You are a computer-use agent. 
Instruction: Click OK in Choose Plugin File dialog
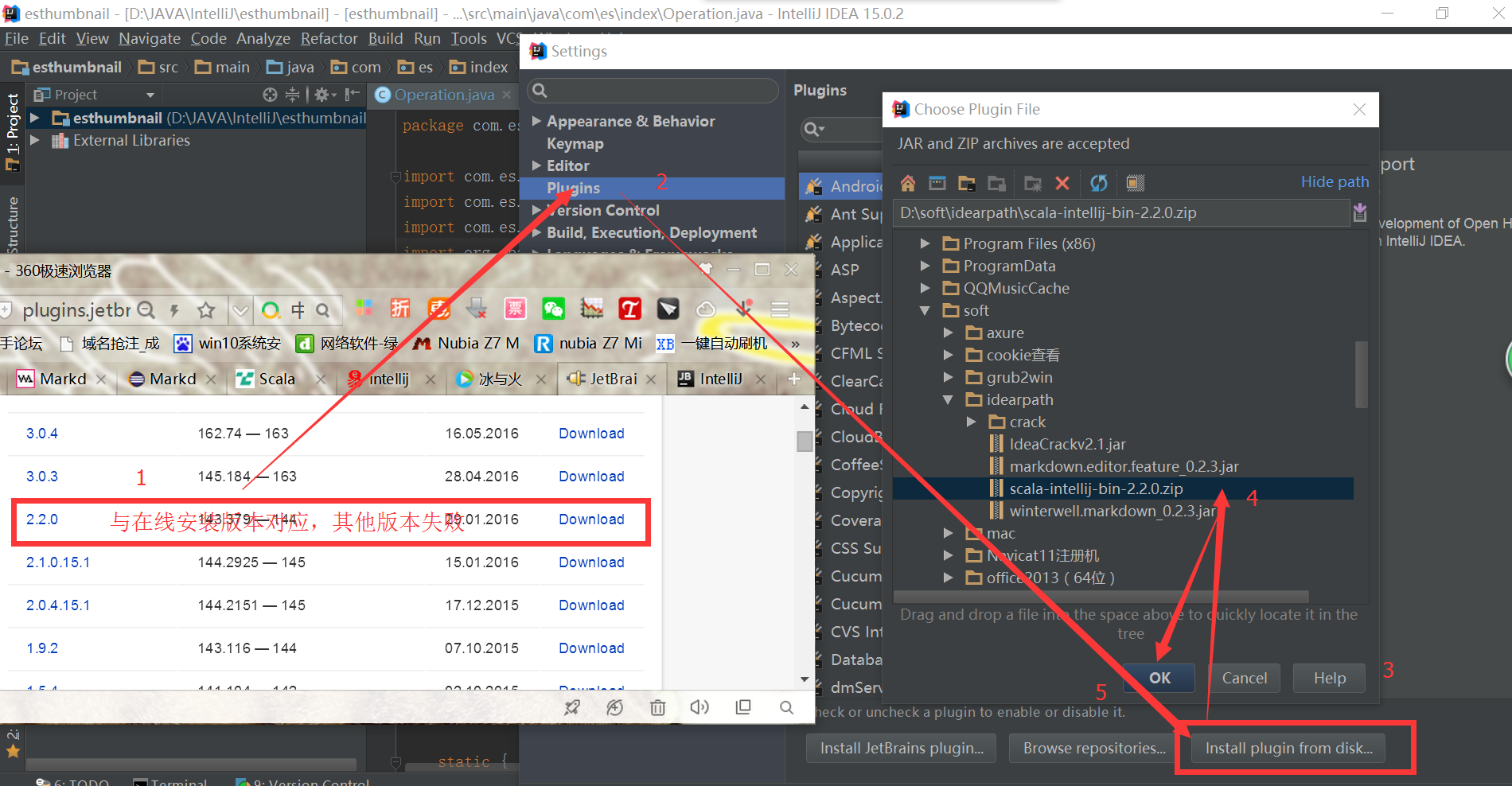(1159, 678)
